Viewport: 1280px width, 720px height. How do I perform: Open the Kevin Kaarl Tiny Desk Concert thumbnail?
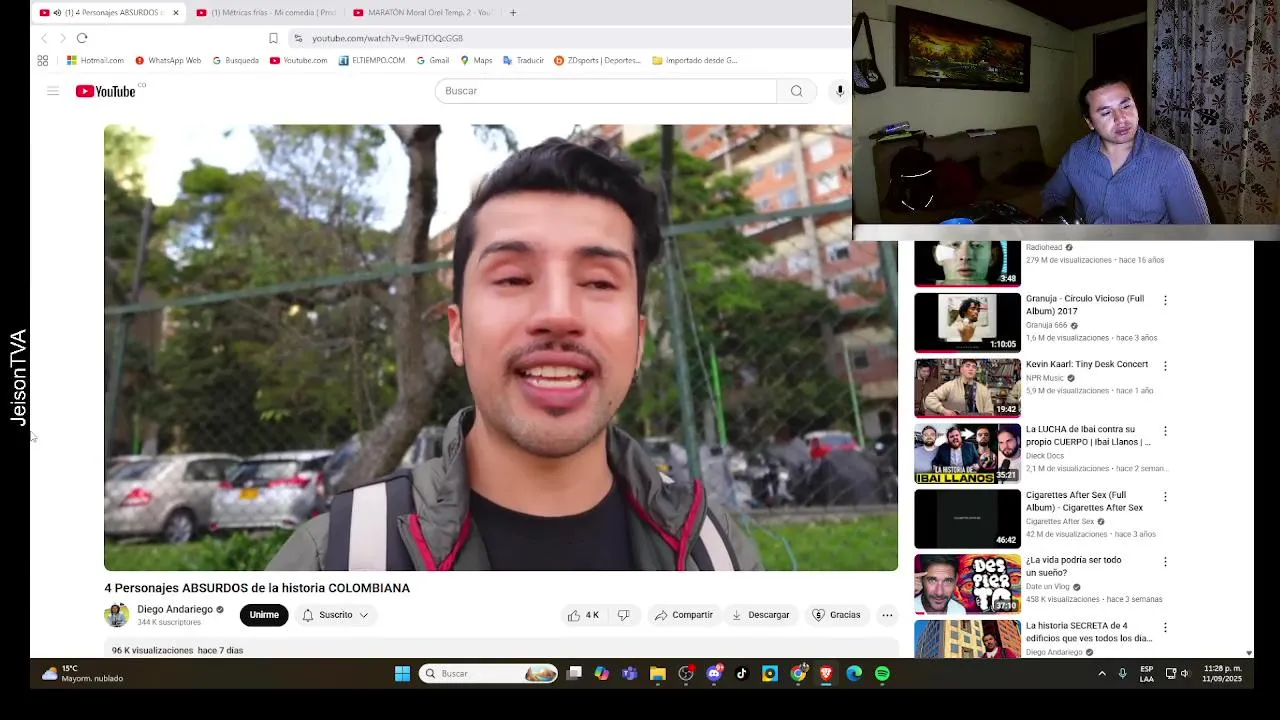pos(967,388)
